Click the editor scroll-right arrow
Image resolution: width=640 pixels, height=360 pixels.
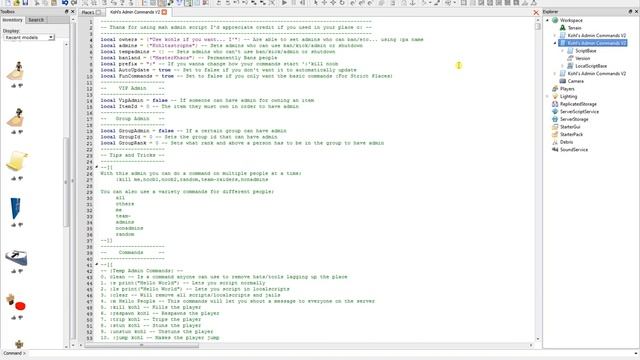(531, 345)
